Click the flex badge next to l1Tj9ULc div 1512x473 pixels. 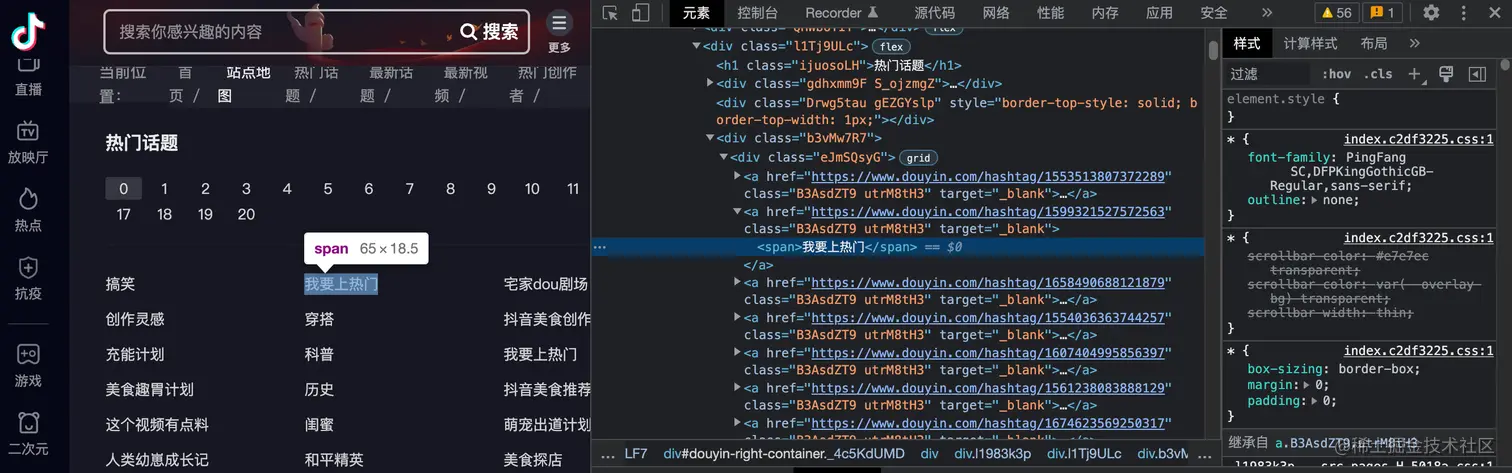(x=891, y=47)
